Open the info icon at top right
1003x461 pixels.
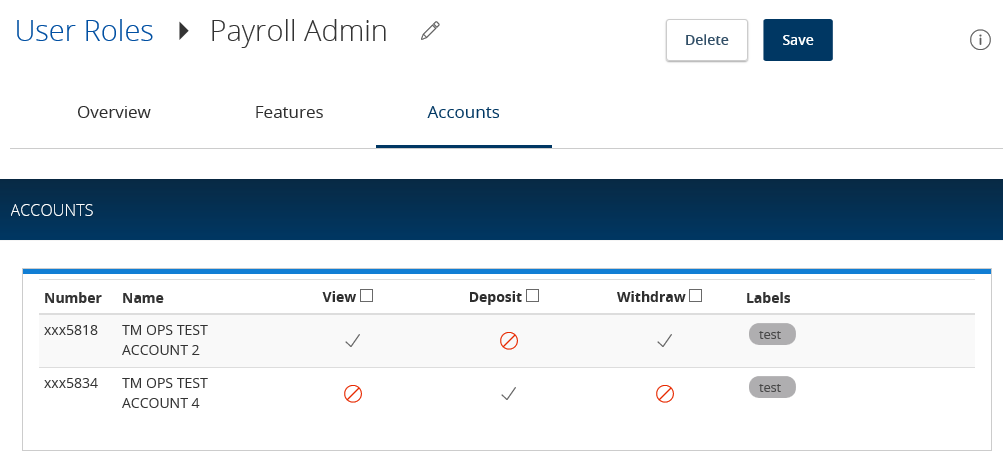[980, 40]
